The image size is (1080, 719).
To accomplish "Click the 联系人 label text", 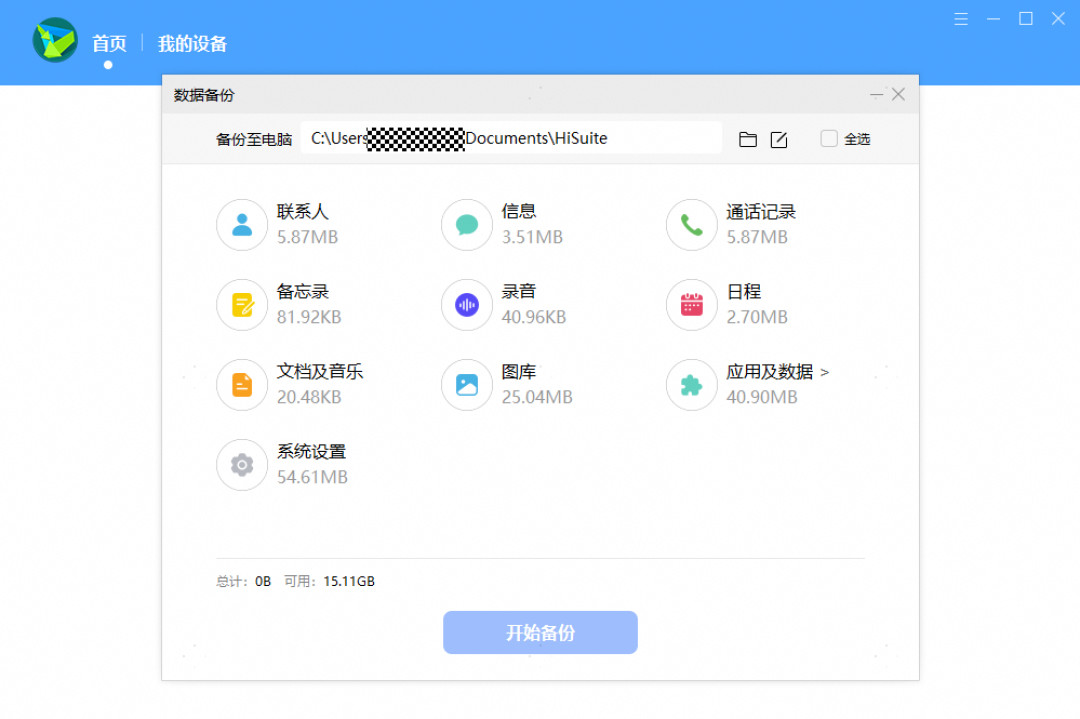I will [x=302, y=211].
